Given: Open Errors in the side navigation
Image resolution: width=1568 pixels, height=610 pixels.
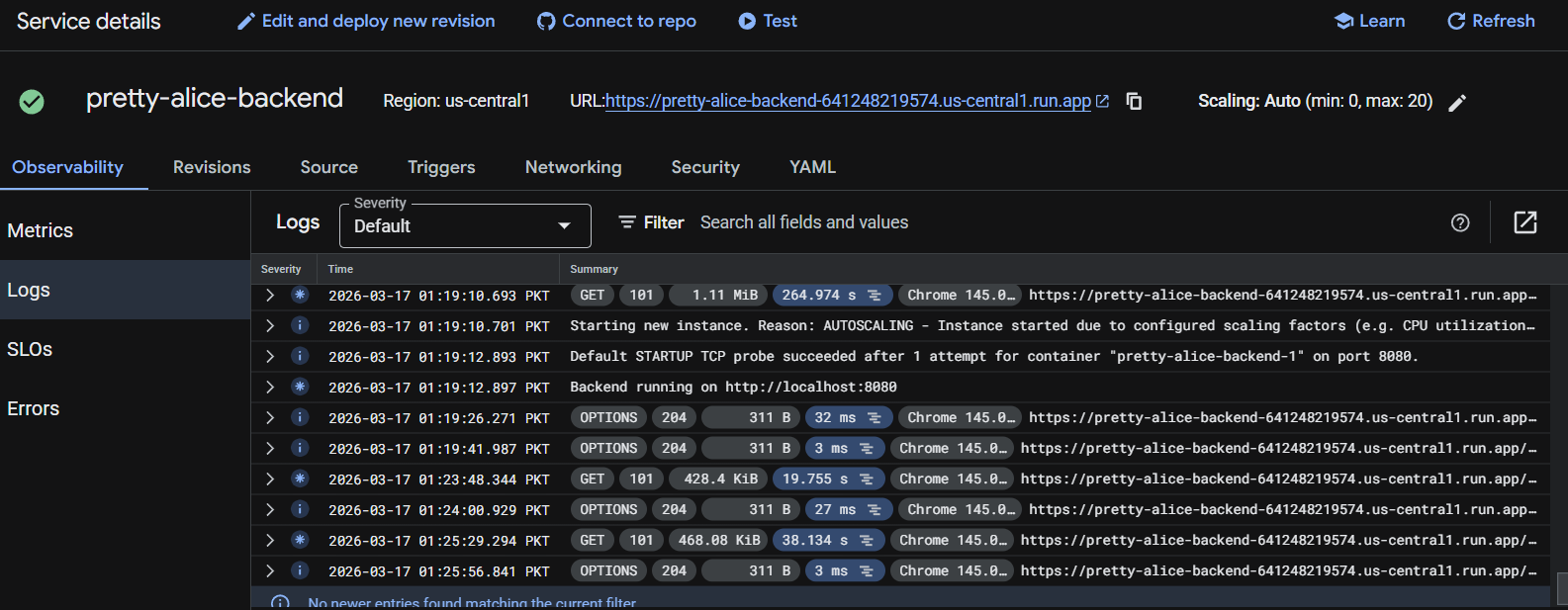Looking at the screenshot, I should click(125, 408).
